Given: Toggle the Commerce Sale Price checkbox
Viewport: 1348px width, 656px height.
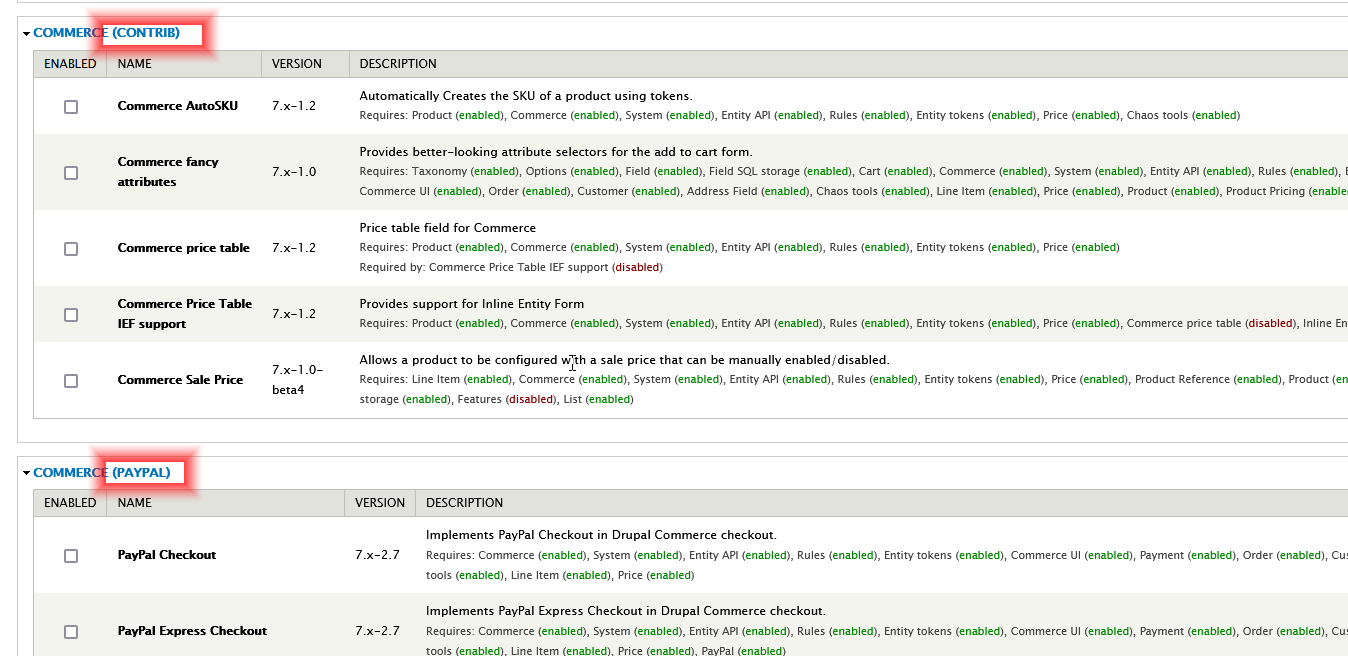Looking at the screenshot, I should [x=71, y=380].
